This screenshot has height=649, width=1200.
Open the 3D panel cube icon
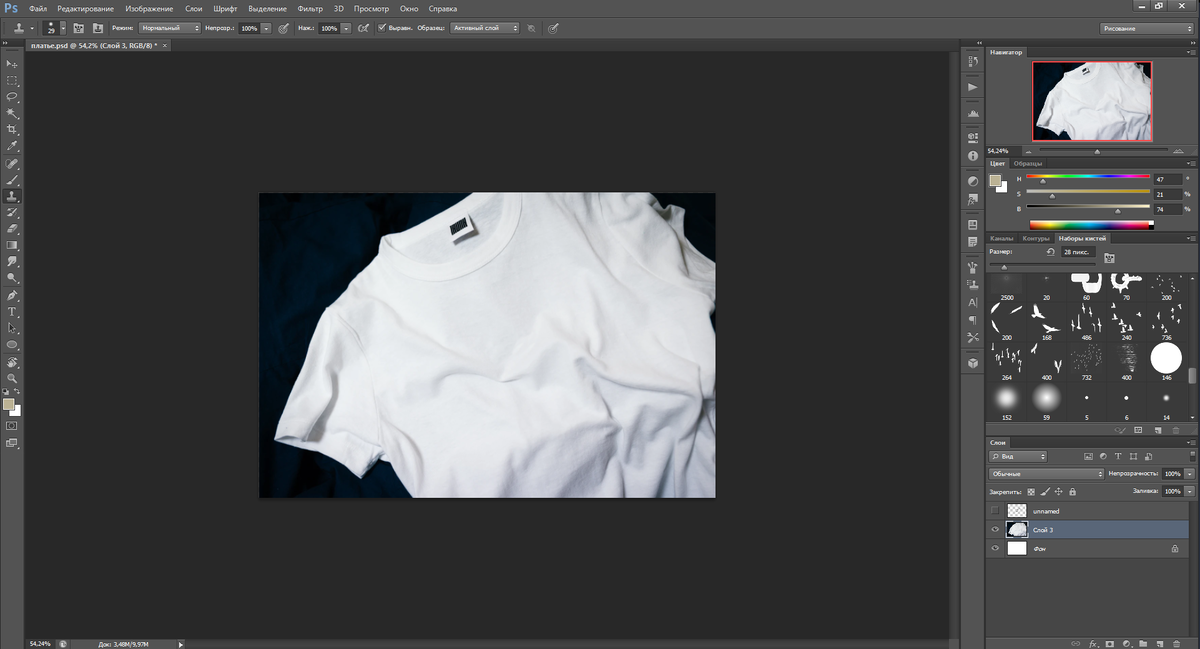click(973, 363)
